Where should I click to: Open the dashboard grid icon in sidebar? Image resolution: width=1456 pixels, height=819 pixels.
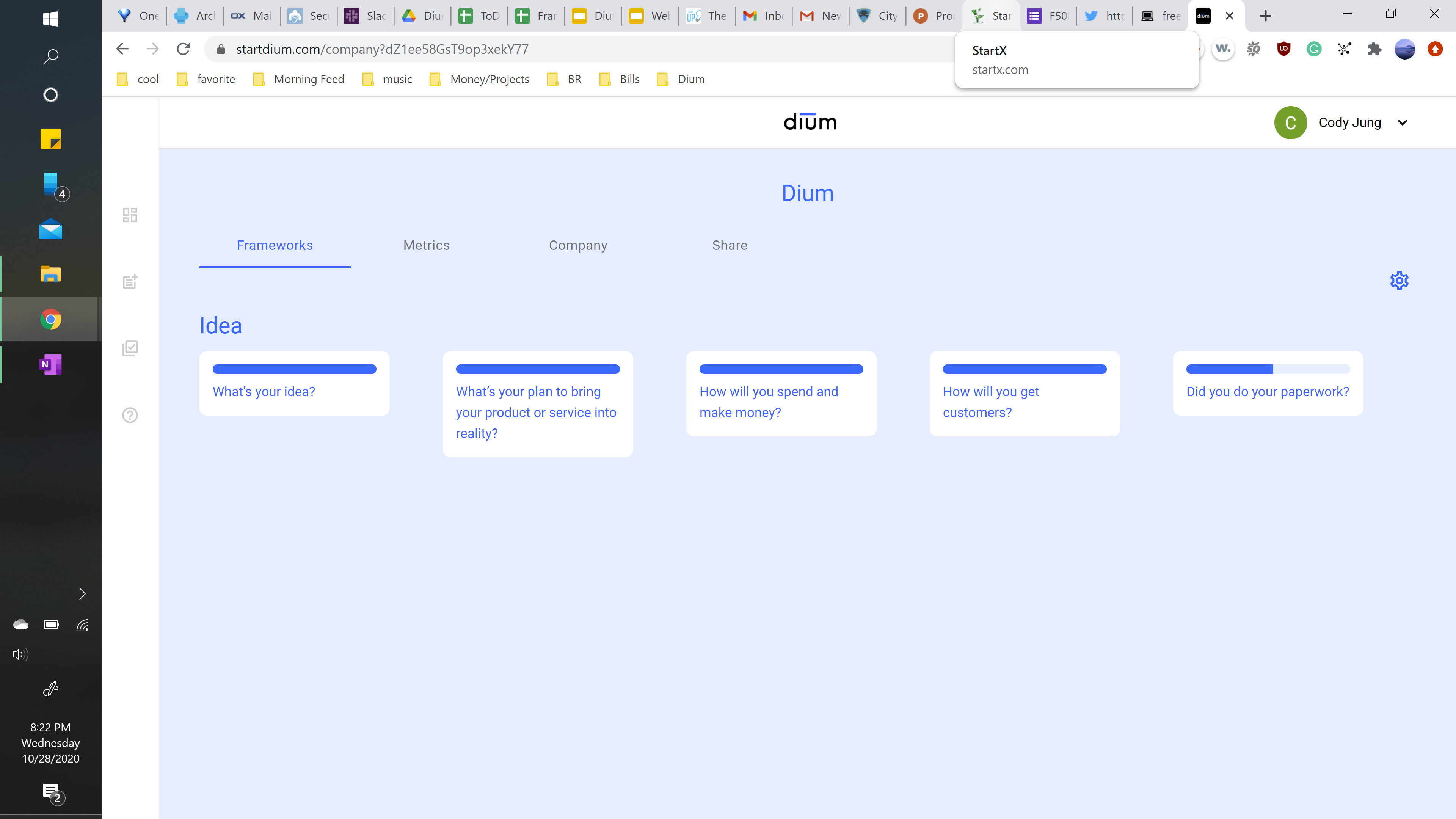coord(130,215)
